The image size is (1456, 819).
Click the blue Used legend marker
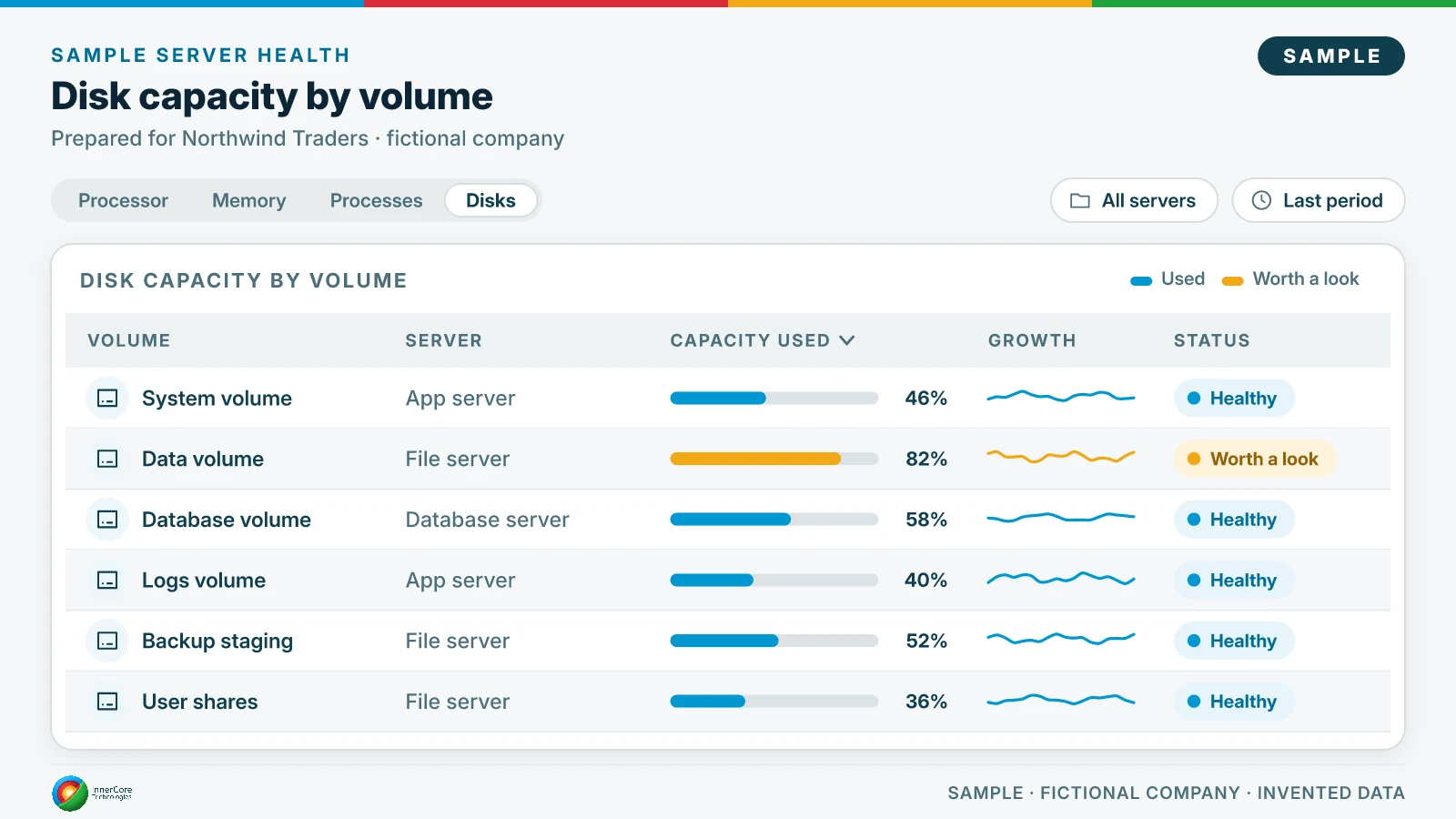pos(1141,281)
